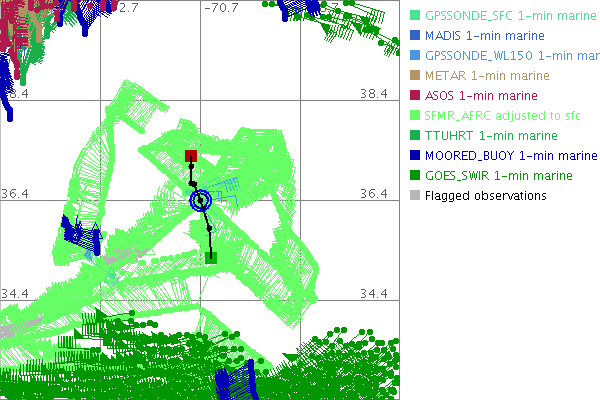Click the MADIS blue legend swatch
Viewport: 600px width, 400px height.
coord(416,36)
